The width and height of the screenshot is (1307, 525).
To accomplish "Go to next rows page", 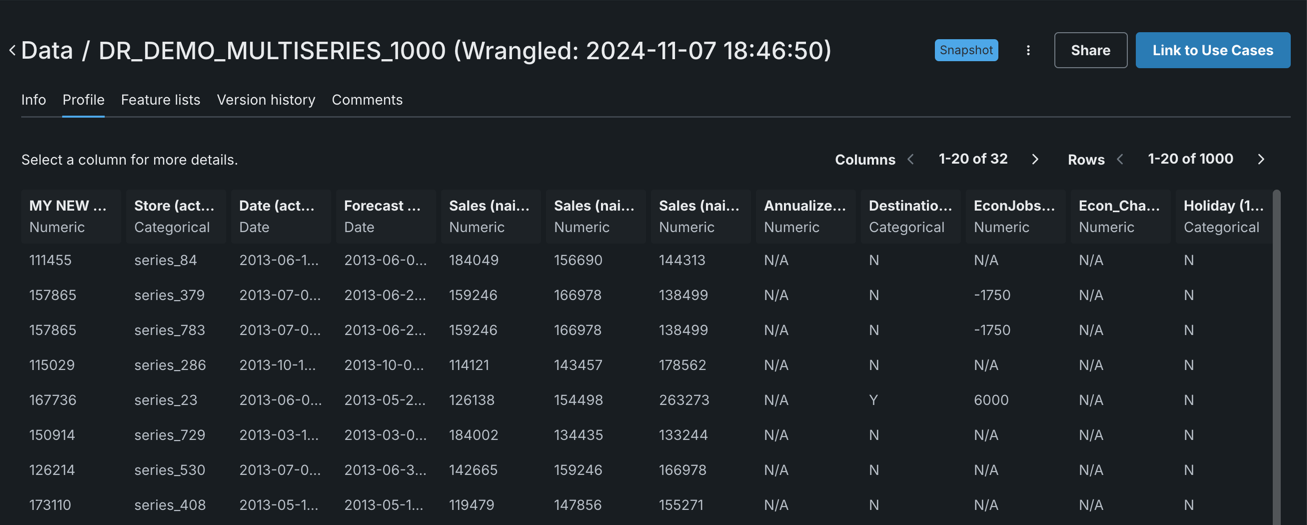I will [x=1261, y=159].
